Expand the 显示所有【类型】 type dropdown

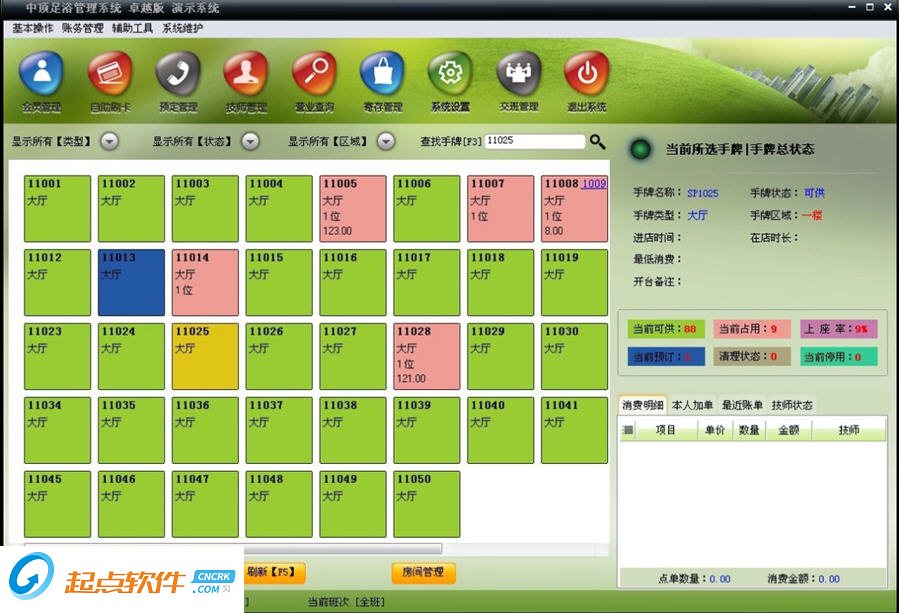[109, 141]
